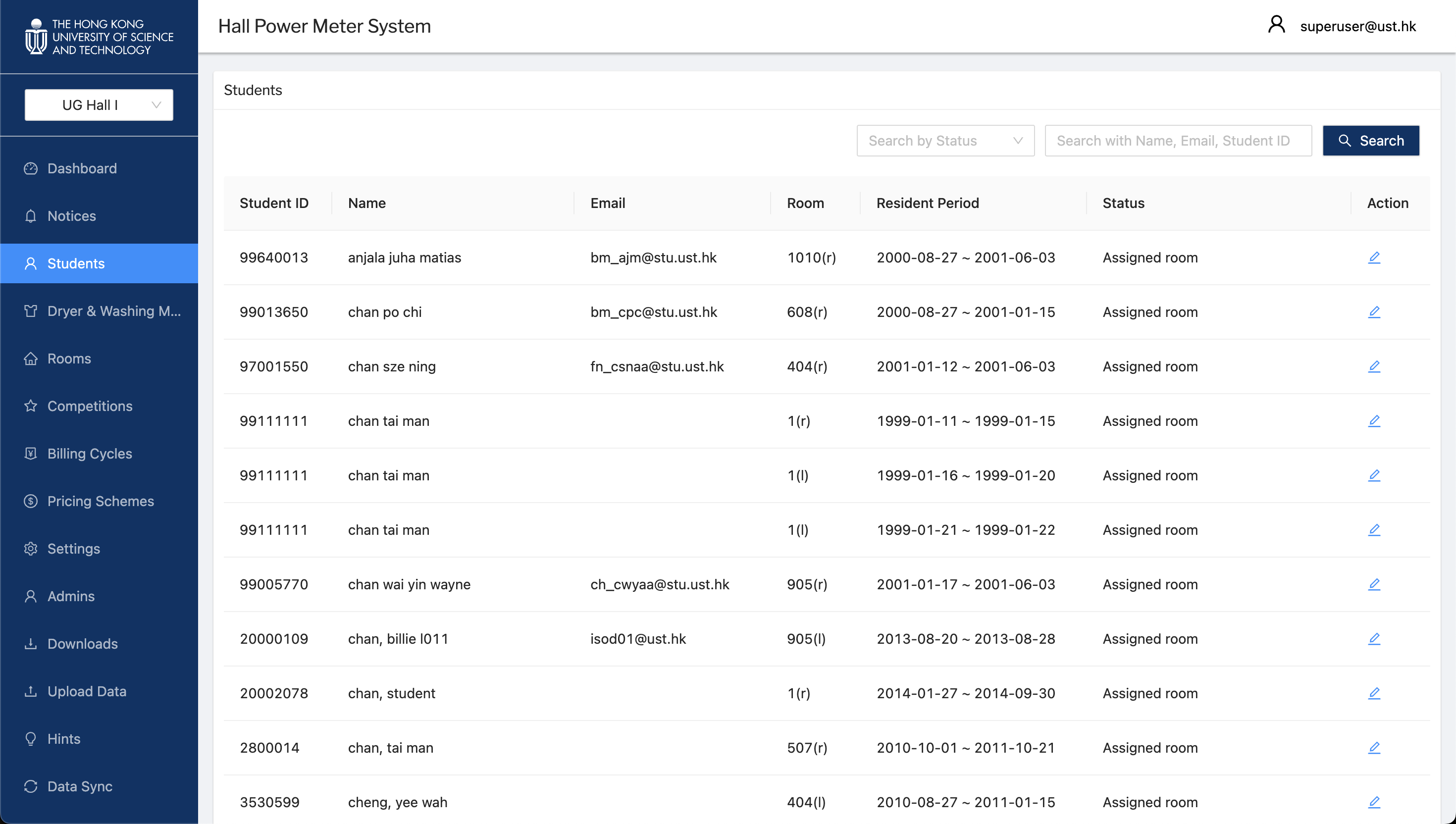The image size is (1456, 824).
Task: Click superuser@ust.hk account link
Action: click(x=1357, y=26)
